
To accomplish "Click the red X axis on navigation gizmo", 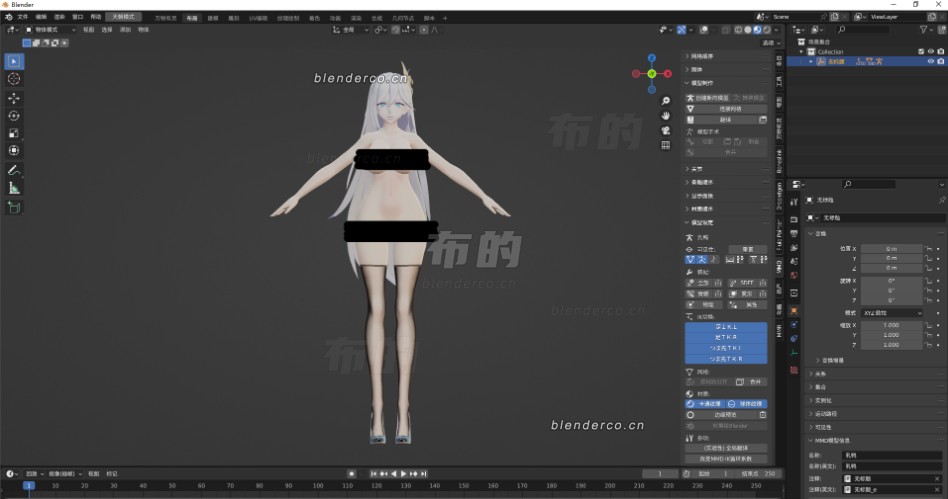I will [667, 74].
